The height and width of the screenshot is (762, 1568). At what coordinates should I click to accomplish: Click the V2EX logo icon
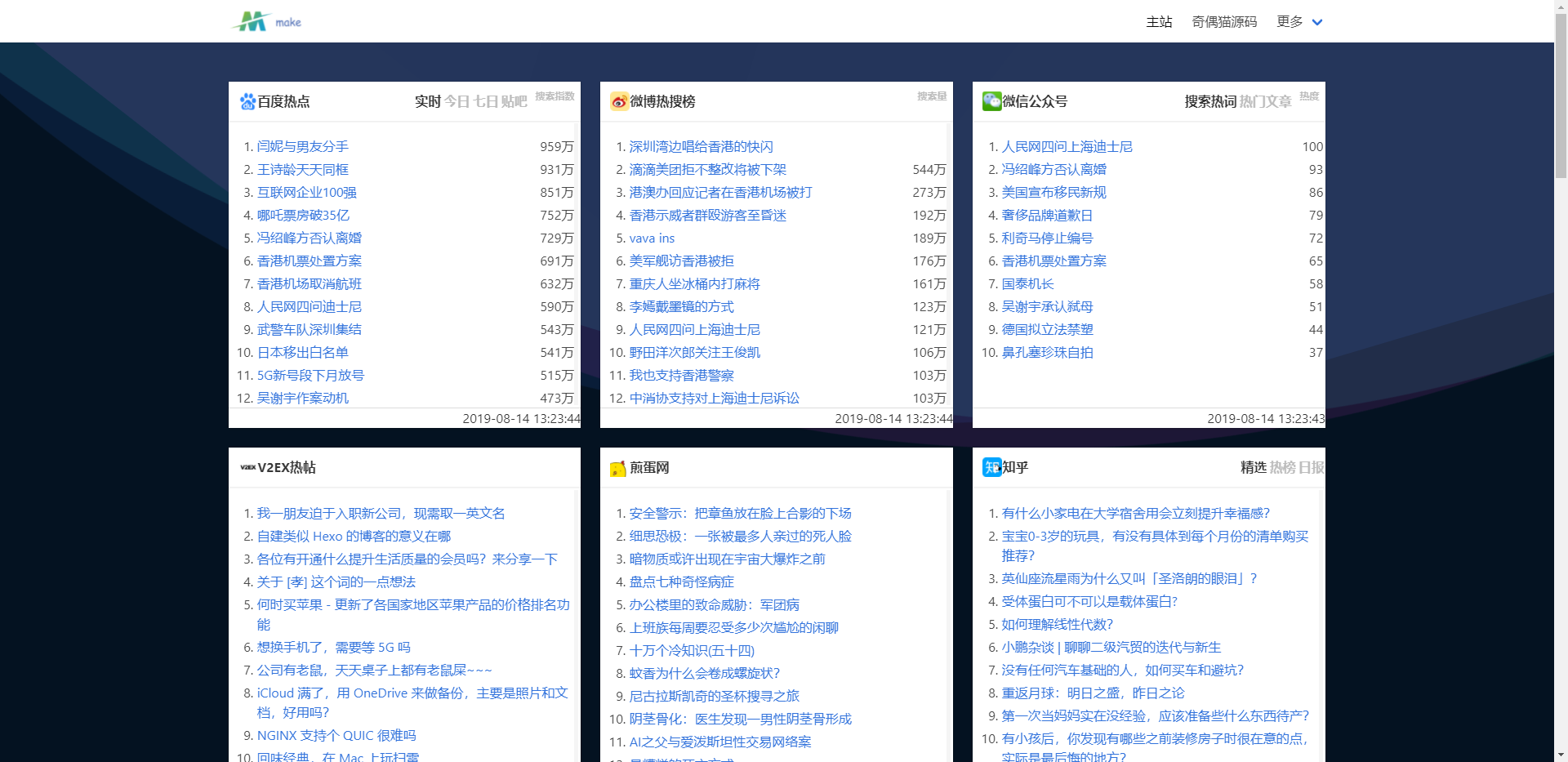[x=247, y=467]
